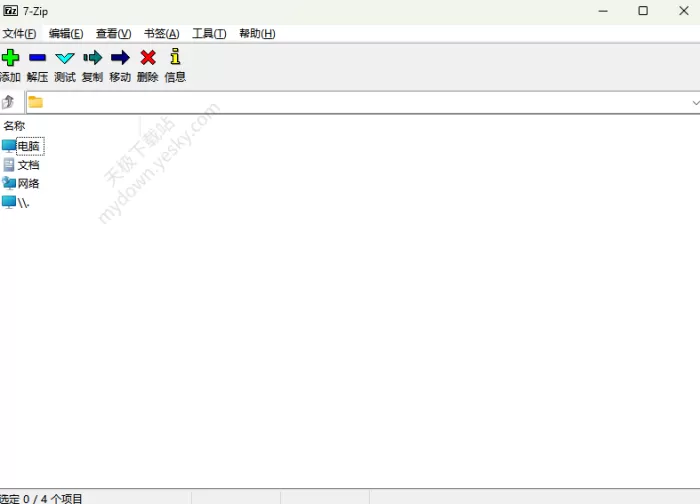
Task: Maximize the 7-Zip window
Action: tap(643, 11)
